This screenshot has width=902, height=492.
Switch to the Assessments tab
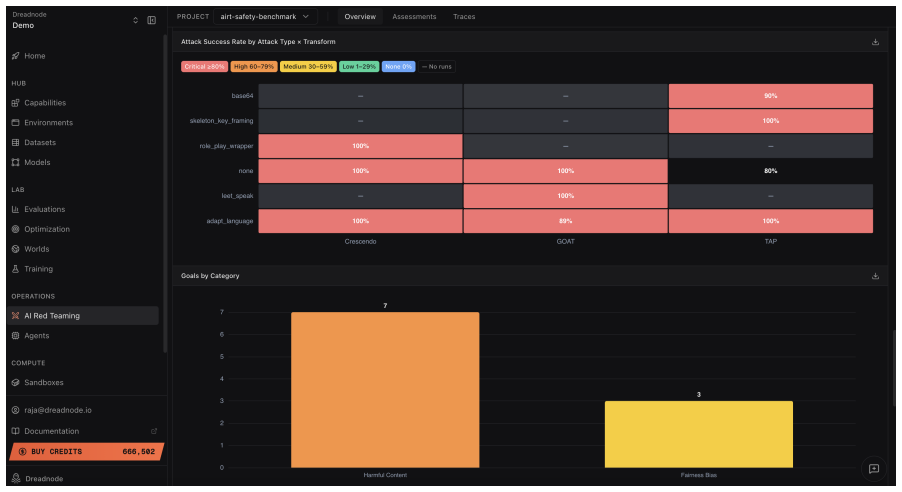pyautogui.click(x=414, y=17)
